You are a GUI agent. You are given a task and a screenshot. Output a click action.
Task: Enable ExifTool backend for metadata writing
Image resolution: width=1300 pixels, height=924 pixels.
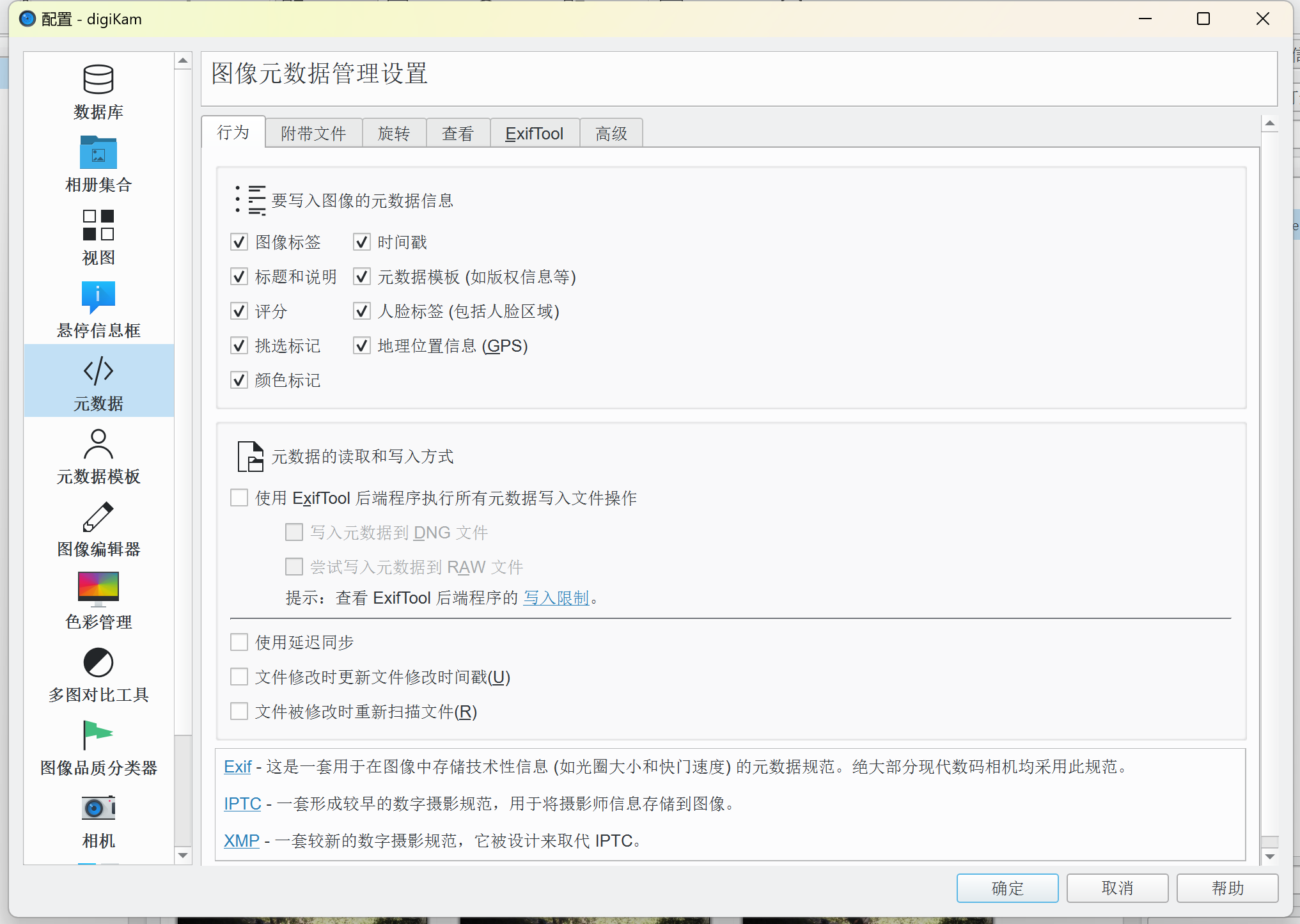pyautogui.click(x=239, y=497)
